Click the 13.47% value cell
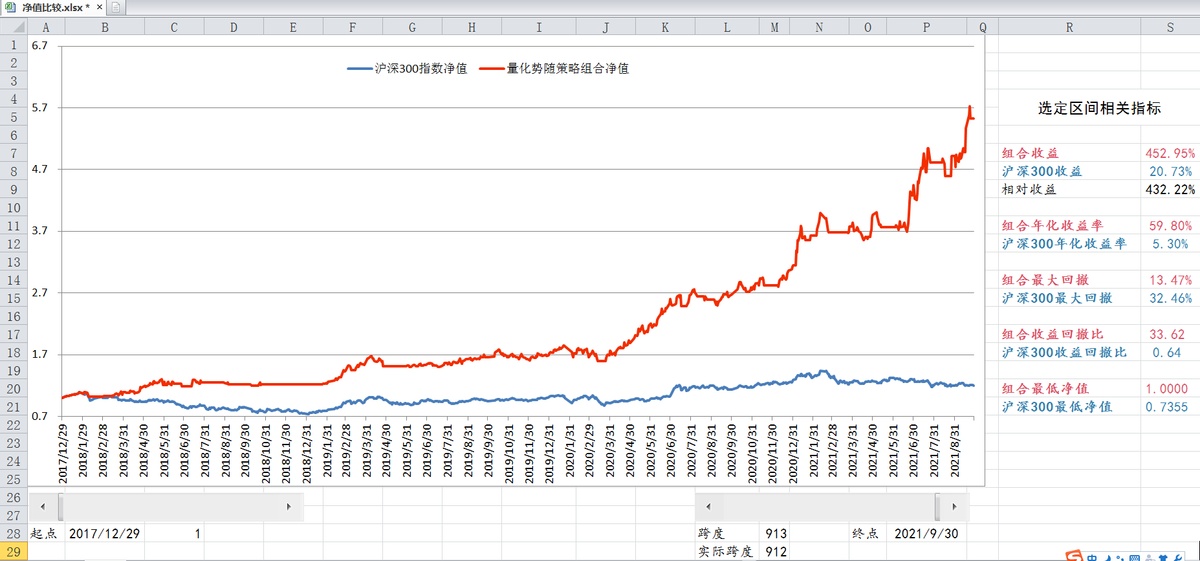This screenshot has width=1200, height=561. tap(1170, 280)
